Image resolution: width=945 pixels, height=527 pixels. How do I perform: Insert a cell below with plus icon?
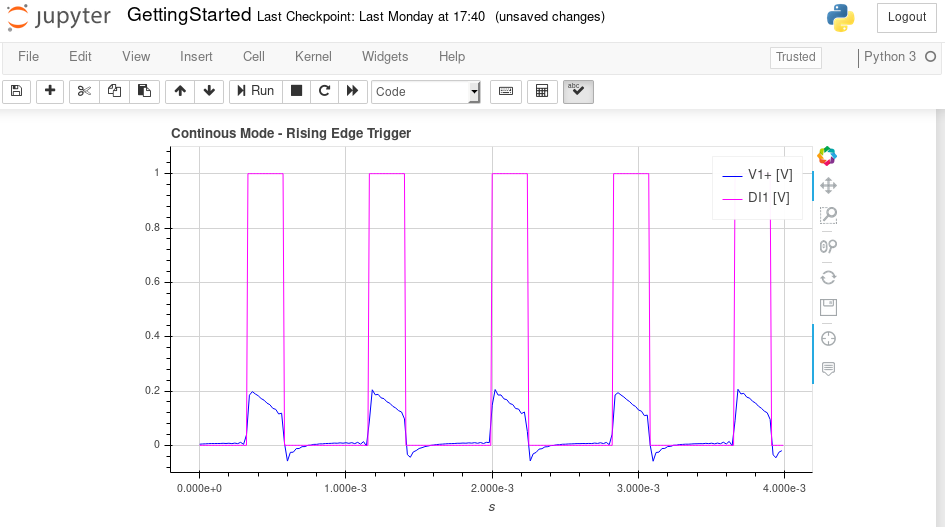click(x=50, y=92)
